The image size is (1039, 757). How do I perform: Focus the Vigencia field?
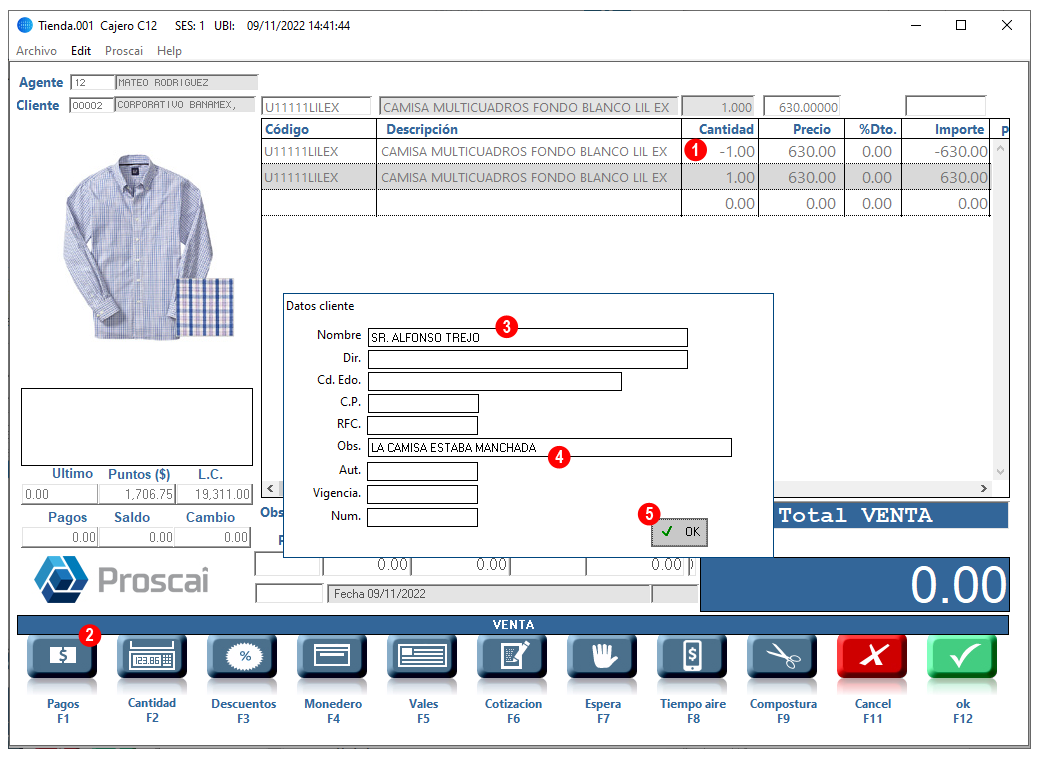click(423, 495)
